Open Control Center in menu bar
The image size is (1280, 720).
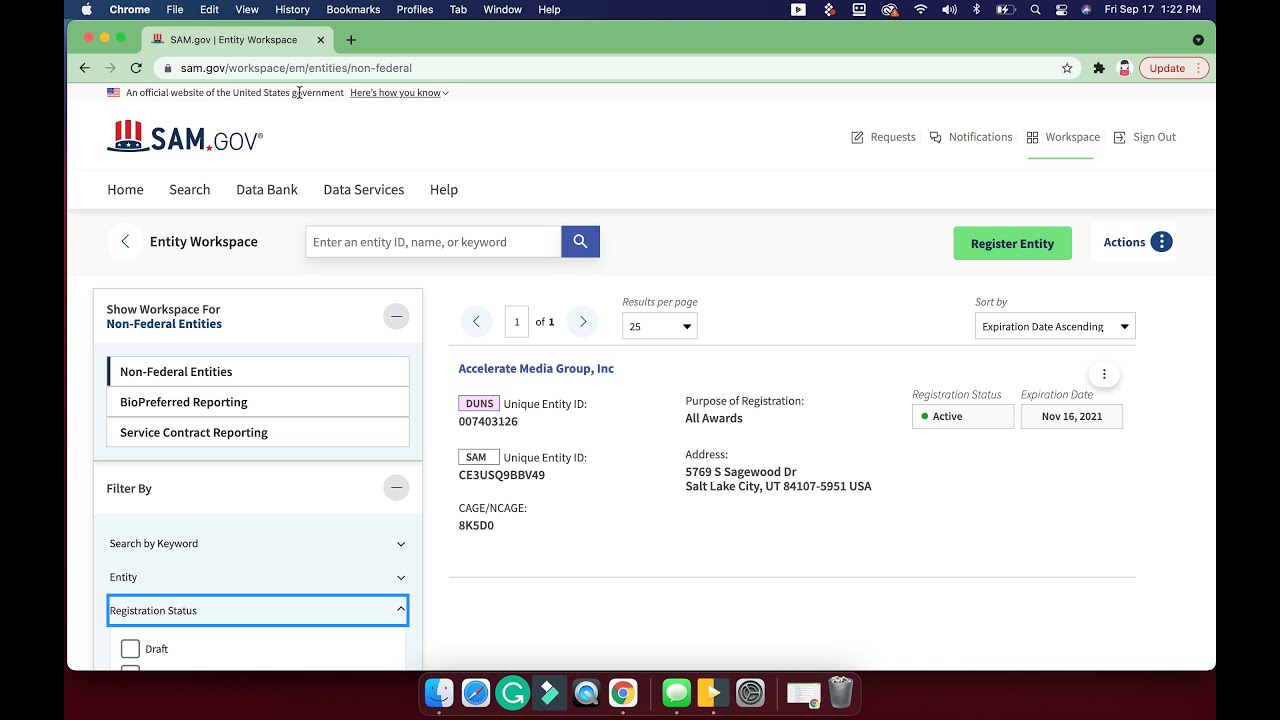point(1061,9)
